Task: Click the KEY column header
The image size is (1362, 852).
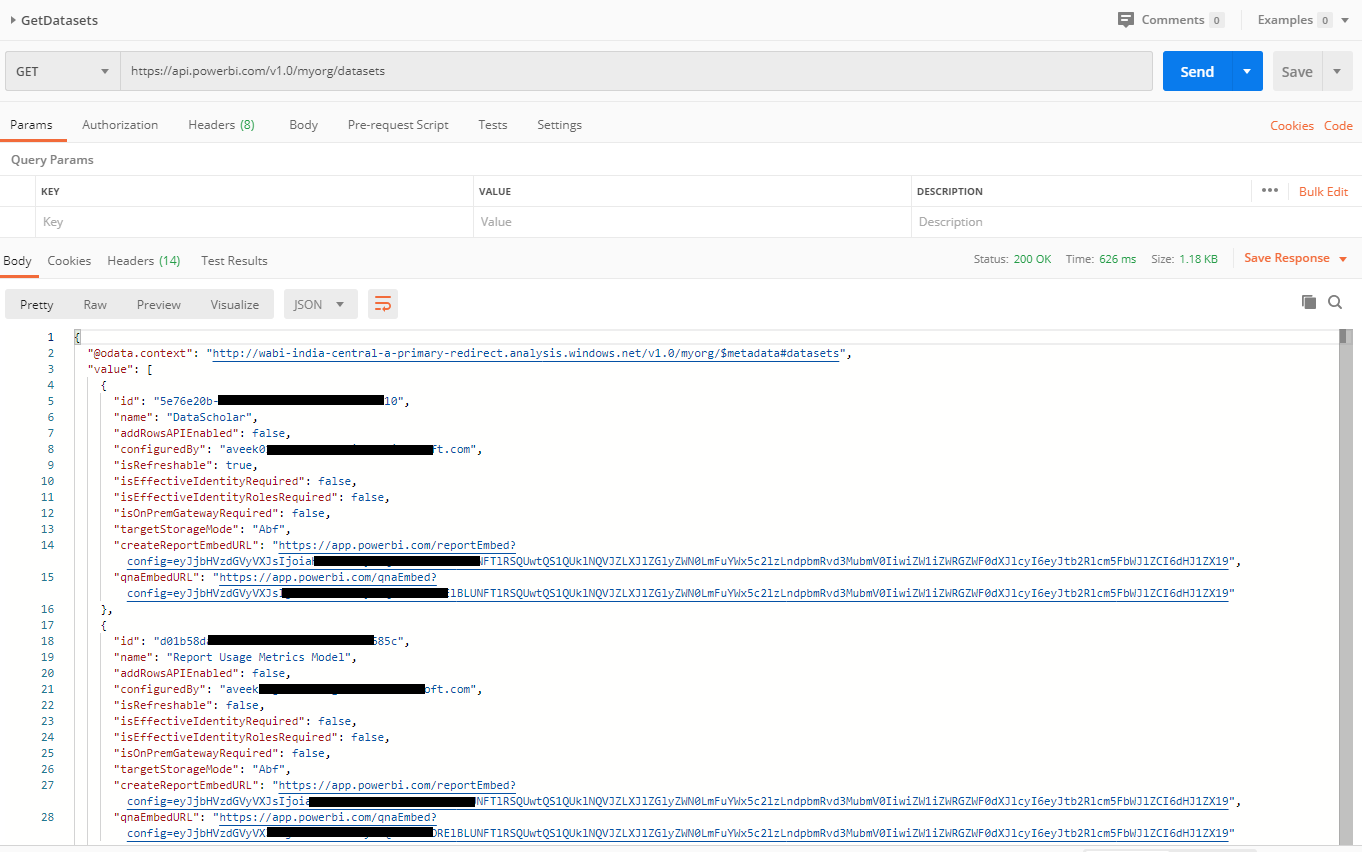Action: point(50,191)
